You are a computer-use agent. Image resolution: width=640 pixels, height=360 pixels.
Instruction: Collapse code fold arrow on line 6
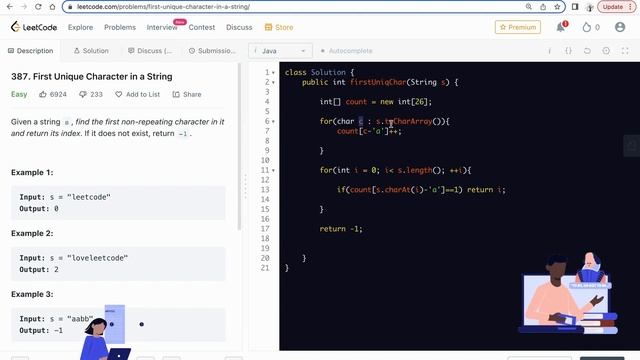(273, 122)
